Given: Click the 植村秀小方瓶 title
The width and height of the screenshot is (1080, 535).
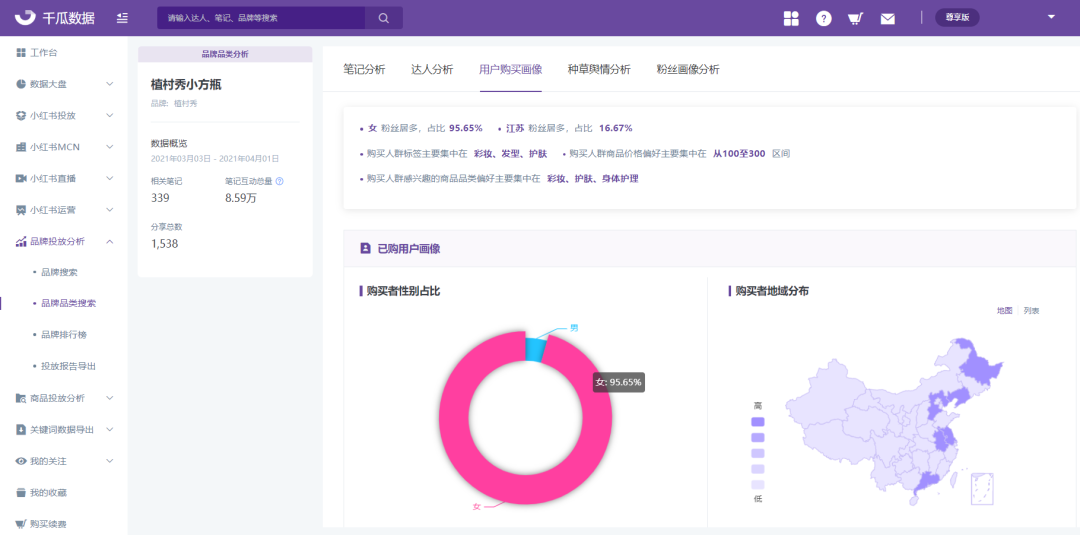Looking at the screenshot, I should (186, 85).
